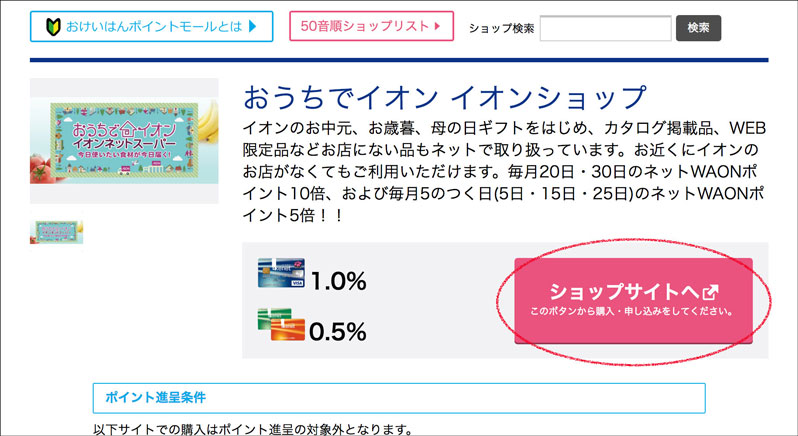Open おけいはんポイントモールとは guide page

150,27
